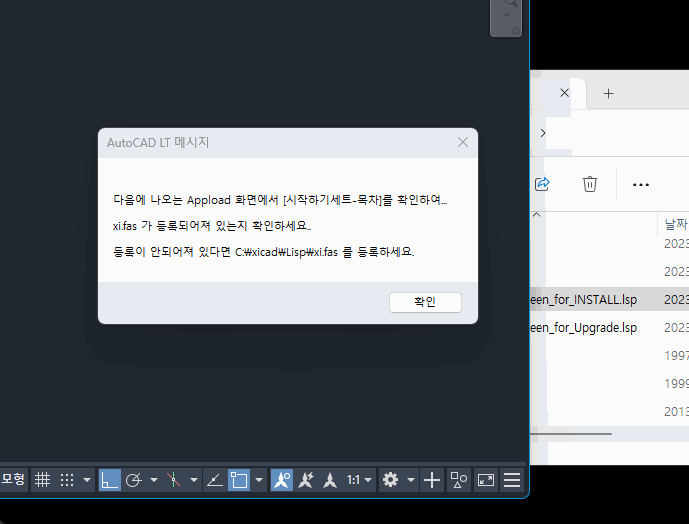Toggle polar tracking icon
The width and height of the screenshot is (689, 524).
tap(134, 480)
